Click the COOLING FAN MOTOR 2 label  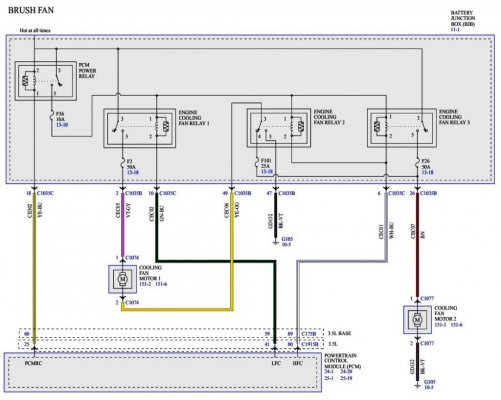[445, 313]
